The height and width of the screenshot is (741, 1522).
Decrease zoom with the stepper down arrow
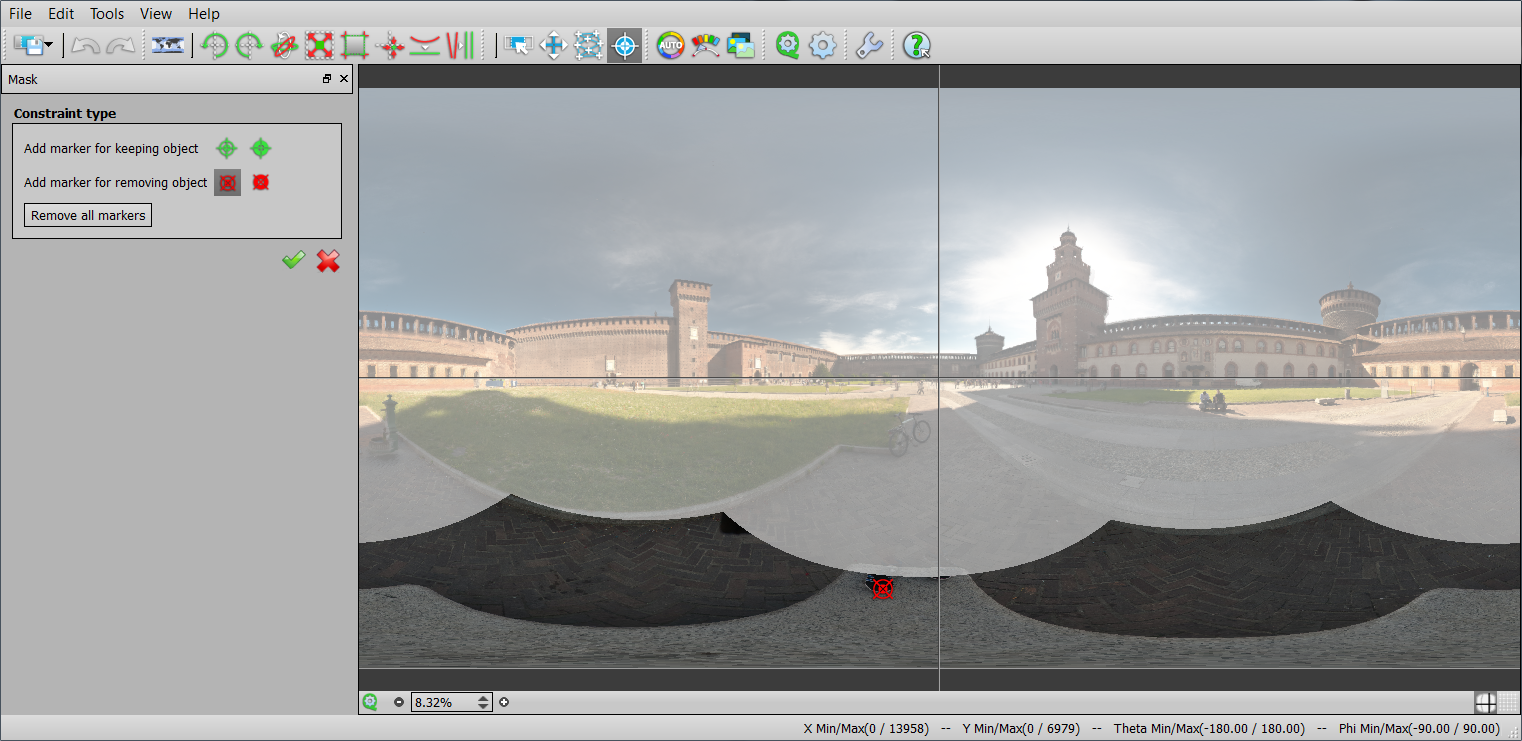point(484,707)
